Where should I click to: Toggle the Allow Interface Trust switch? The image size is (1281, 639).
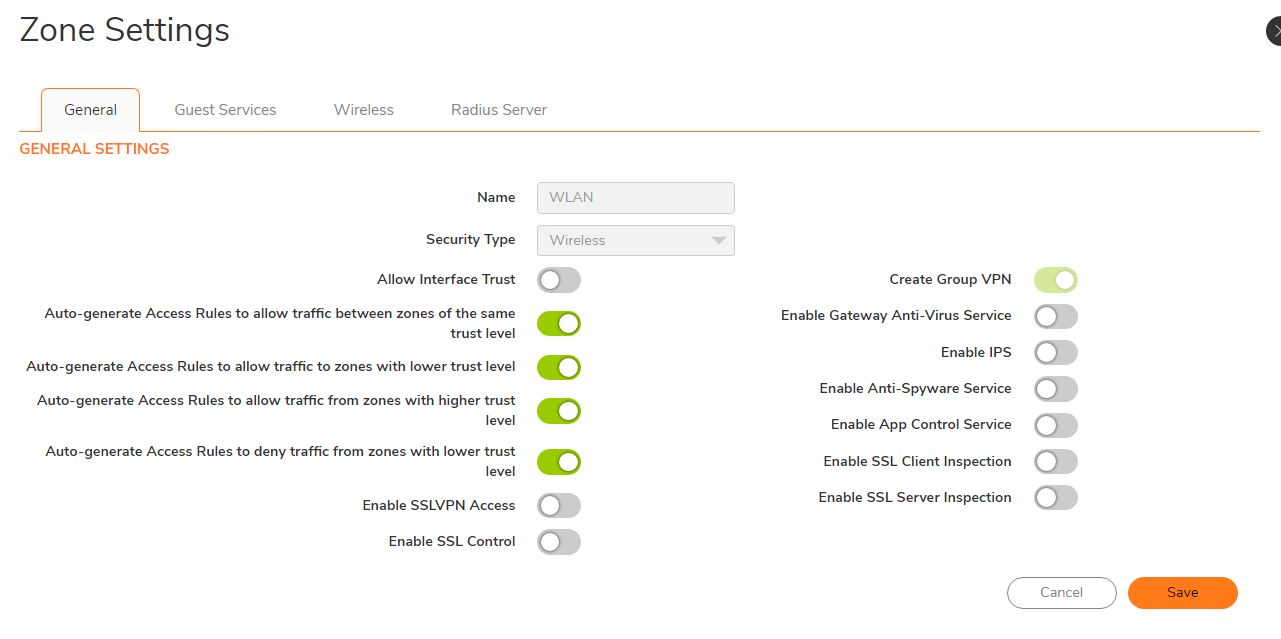pyautogui.click(x=559, y=280)
